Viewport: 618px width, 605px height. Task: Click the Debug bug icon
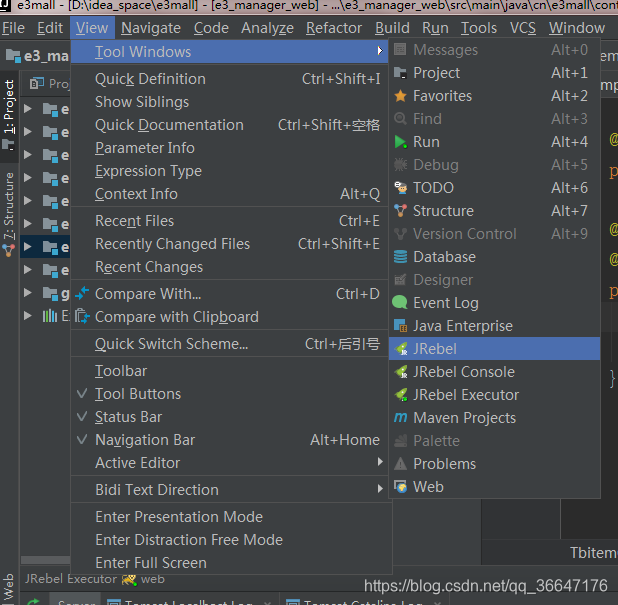400,165
